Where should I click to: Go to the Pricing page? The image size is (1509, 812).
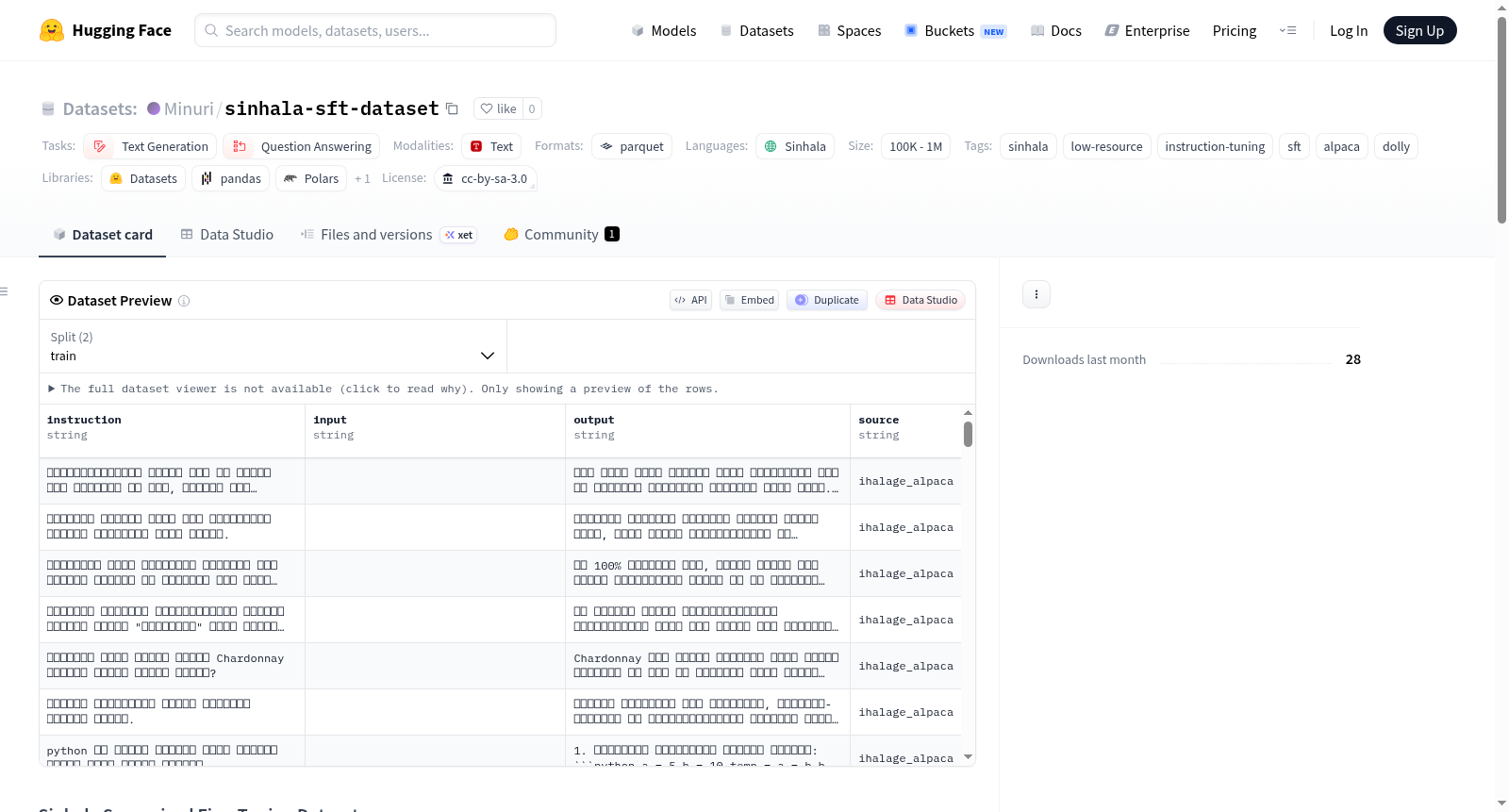coord(1235,31)
